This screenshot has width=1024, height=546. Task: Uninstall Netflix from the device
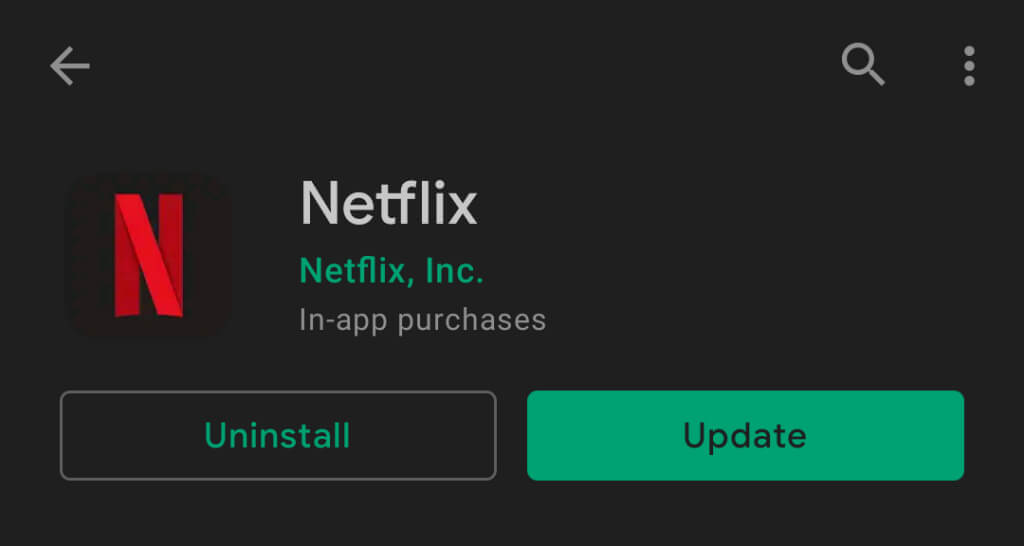278,435
